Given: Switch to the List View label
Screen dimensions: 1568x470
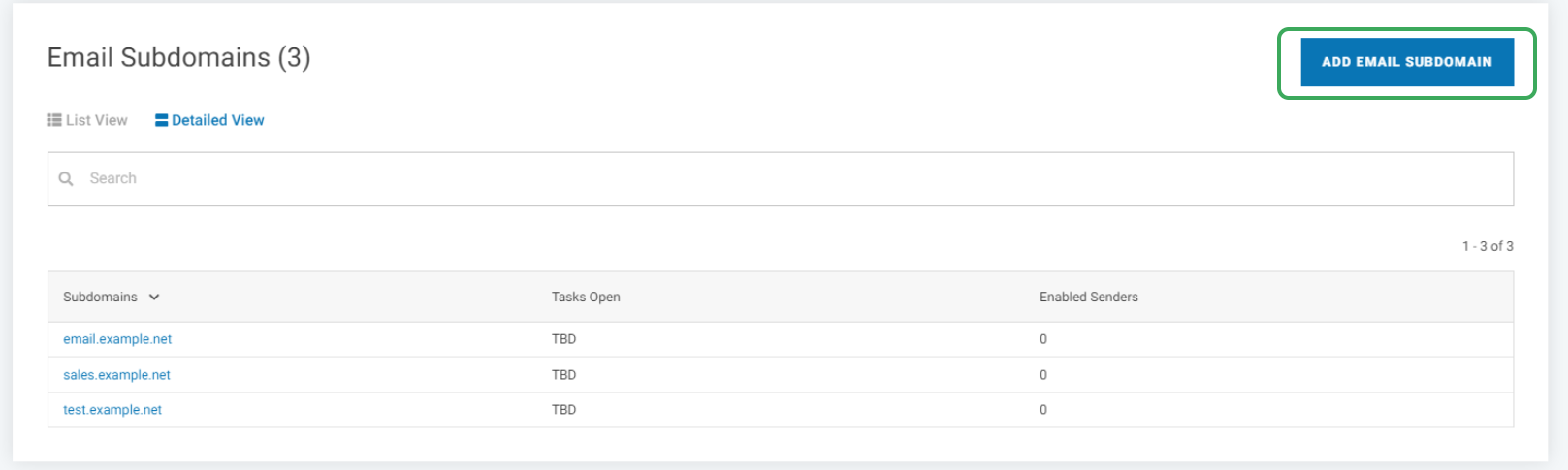Looking at the screenshot, I should click(97, 120).
